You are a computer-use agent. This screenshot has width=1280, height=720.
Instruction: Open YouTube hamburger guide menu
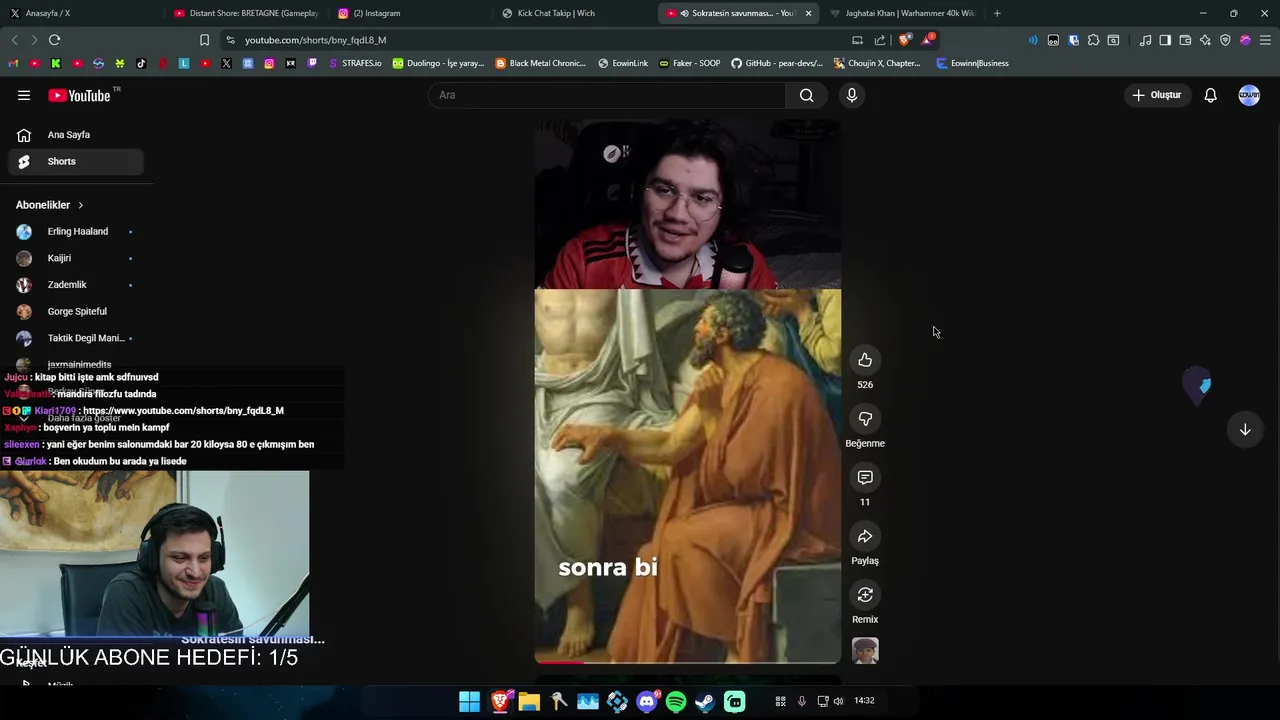click(24, 95)
